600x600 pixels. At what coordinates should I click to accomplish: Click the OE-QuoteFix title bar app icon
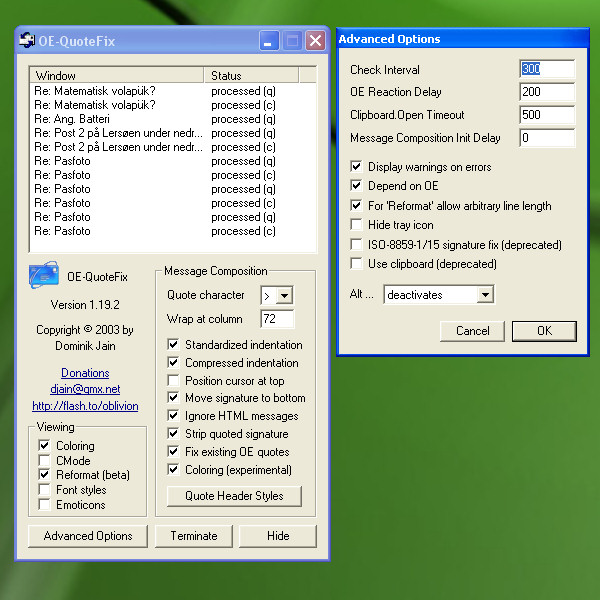point(27,40)
